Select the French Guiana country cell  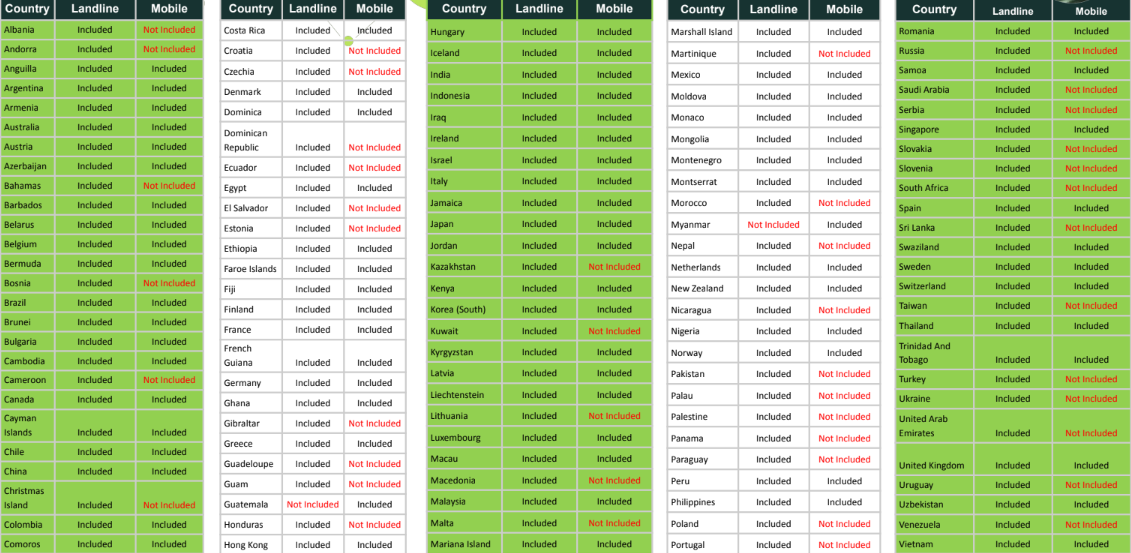click(x=238, y=356)
